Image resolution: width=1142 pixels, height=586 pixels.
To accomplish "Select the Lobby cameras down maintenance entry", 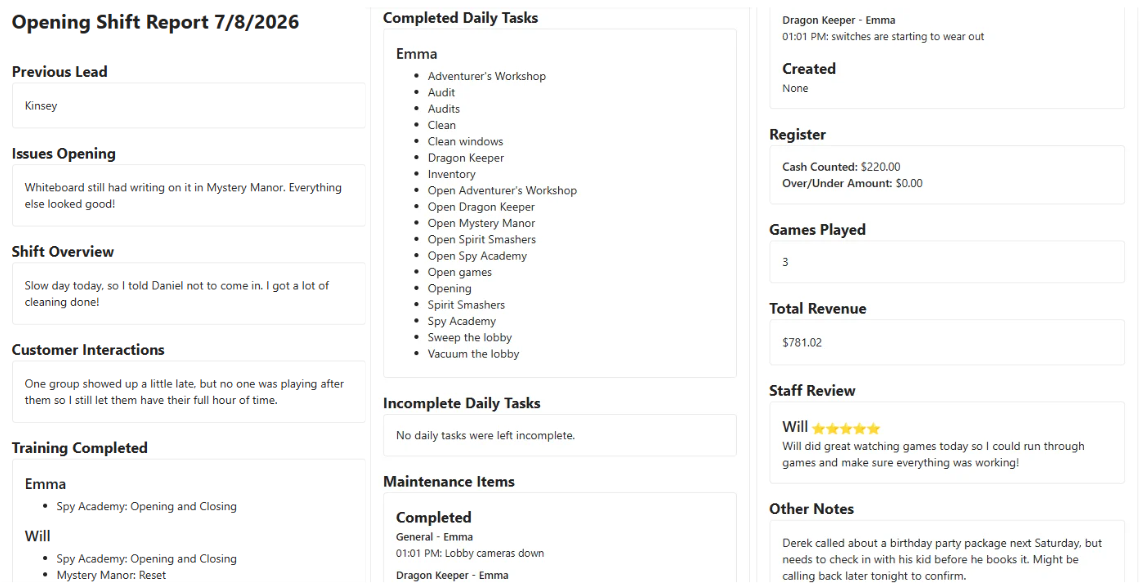I will click(470, 553).
